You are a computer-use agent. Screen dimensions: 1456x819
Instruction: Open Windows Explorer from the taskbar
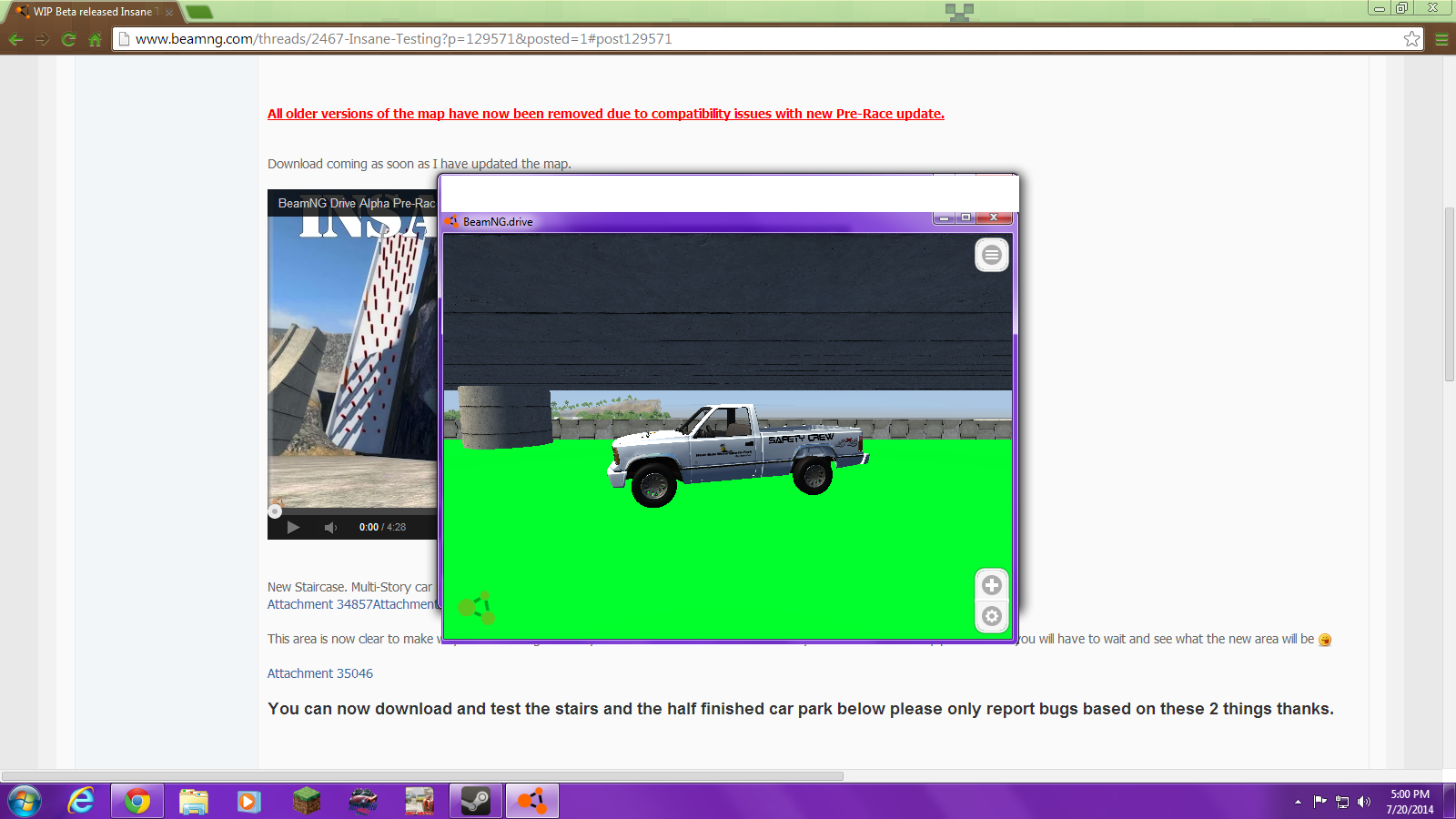(x=194, y=802)
